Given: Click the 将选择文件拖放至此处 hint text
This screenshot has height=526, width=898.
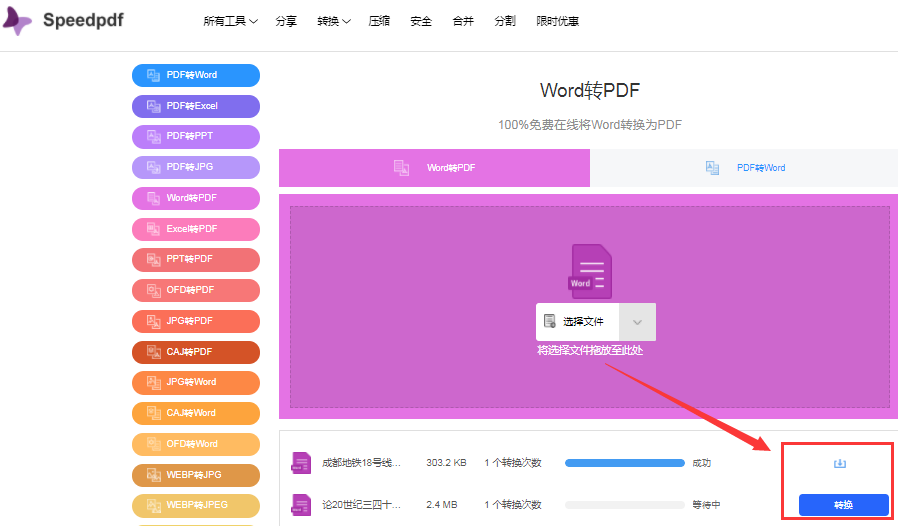Looking at the screenshot, I should pyautogui.click(x=590, y=350).
